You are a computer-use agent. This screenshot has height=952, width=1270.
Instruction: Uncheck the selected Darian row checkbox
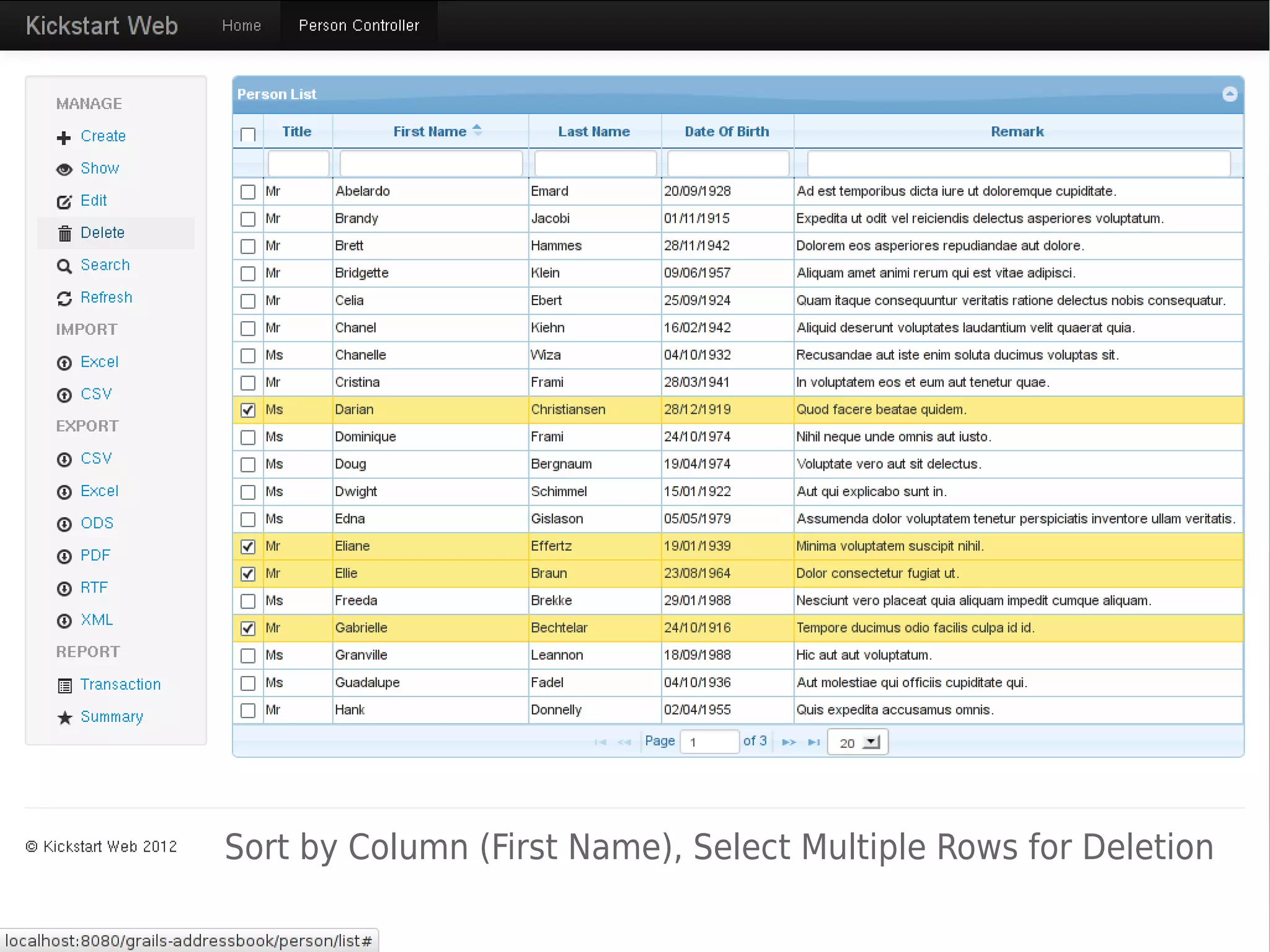[x=248, y=410]
